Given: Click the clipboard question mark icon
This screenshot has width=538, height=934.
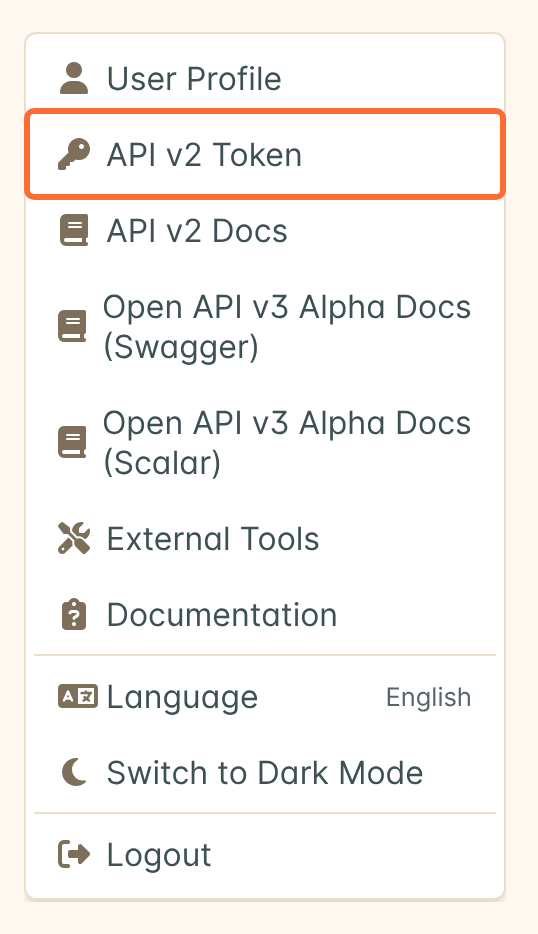Looking at the screenshot, I should point(74,615).
